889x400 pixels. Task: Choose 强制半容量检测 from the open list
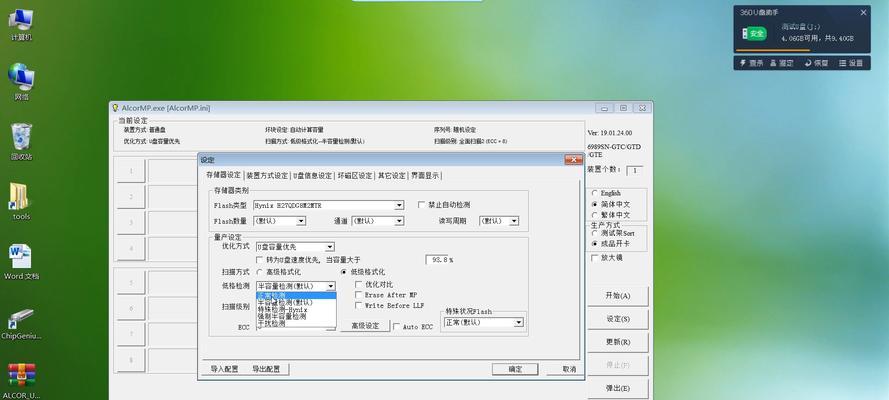296,317
